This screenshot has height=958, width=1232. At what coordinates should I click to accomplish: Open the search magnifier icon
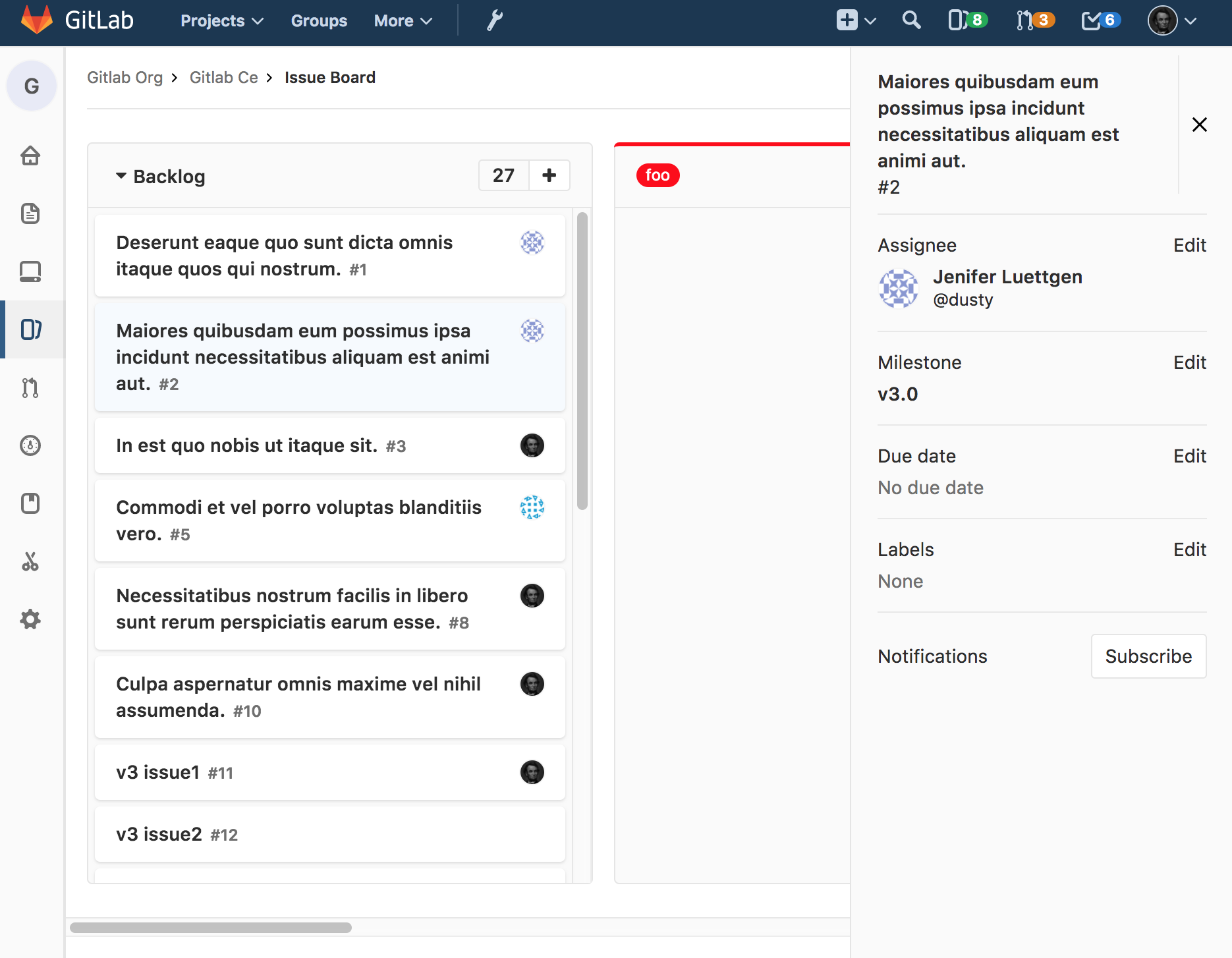point(911,20)
